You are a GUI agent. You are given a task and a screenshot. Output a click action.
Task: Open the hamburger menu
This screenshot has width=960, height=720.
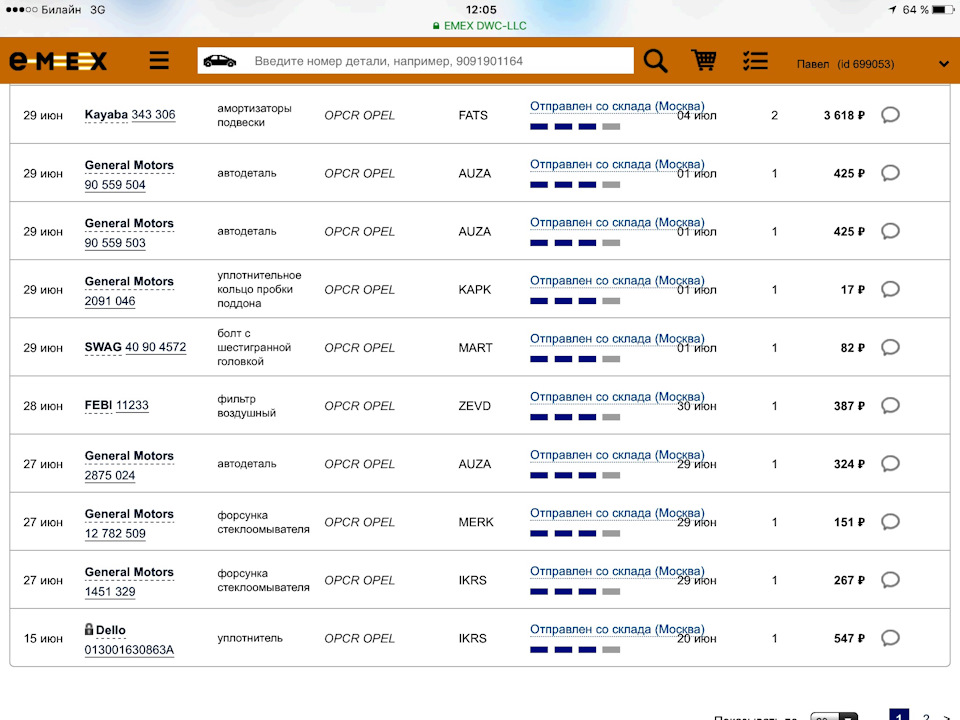pos(159,61)
